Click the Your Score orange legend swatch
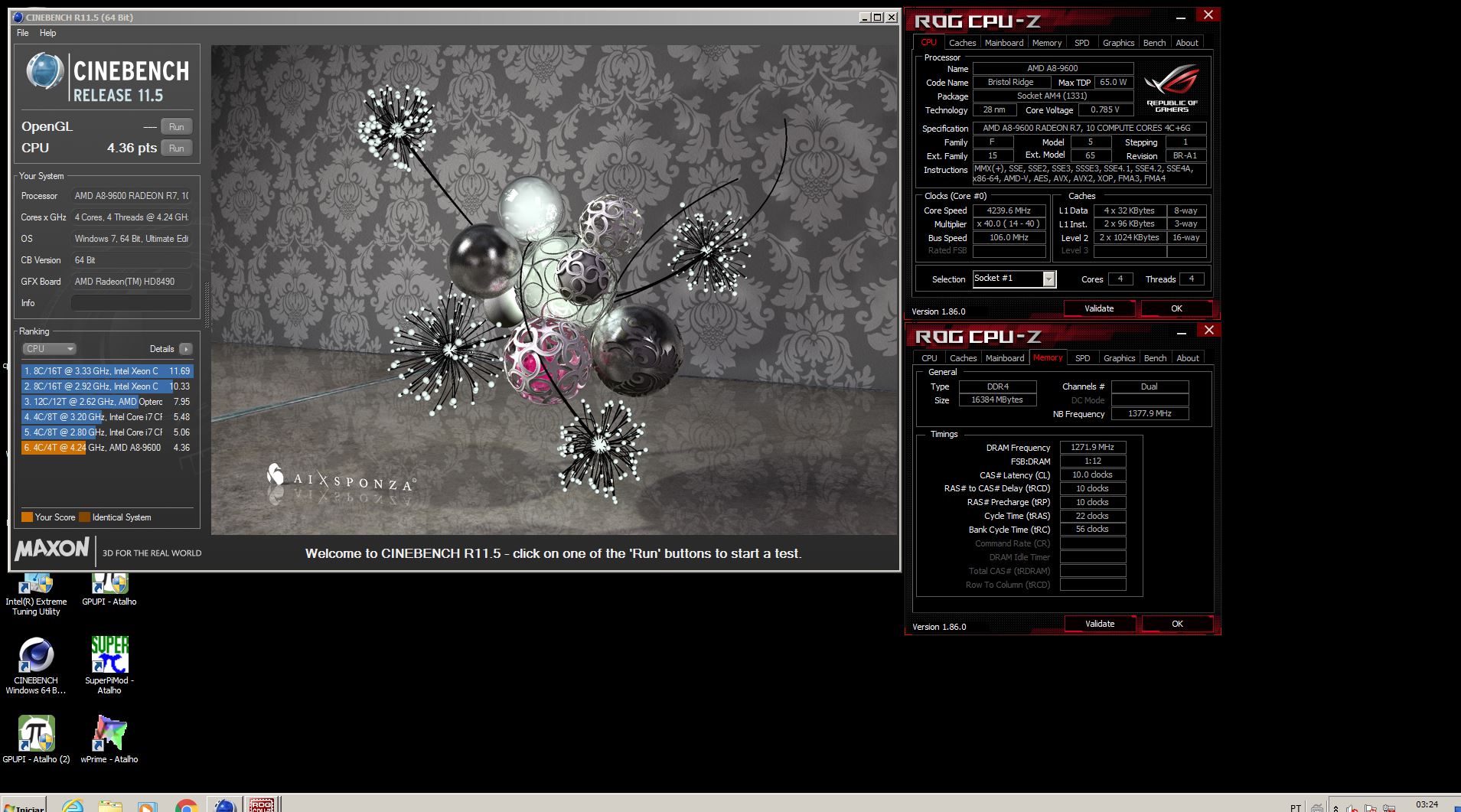This screenshot has height=812, width=1461. [x=27, y=517]
